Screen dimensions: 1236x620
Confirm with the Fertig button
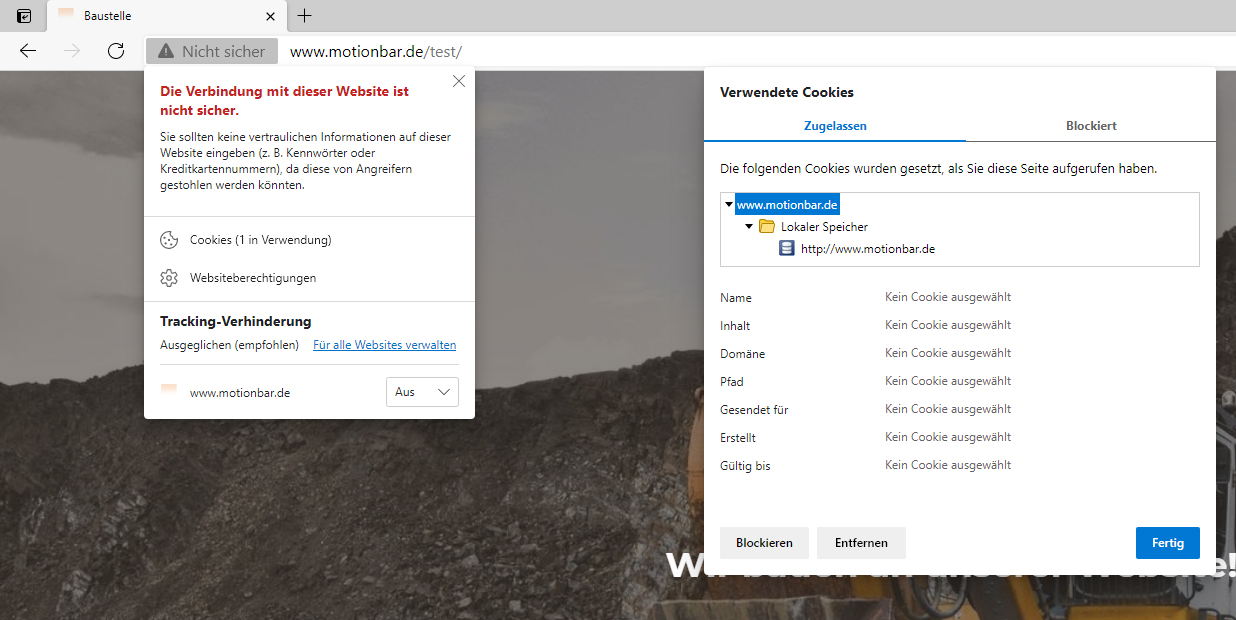pyautogui.click(x=1168, y=543)
